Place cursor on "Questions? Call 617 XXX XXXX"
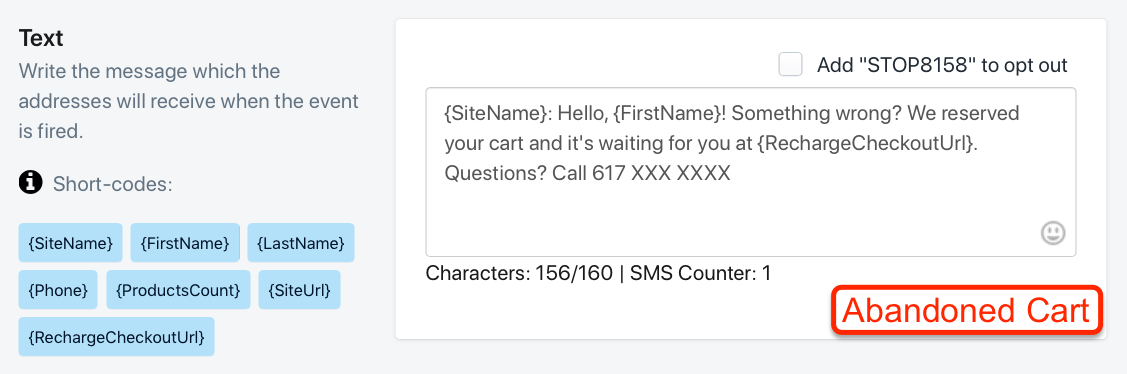The width and height of the screenshot is (1127, 374). tap(587, 173)
